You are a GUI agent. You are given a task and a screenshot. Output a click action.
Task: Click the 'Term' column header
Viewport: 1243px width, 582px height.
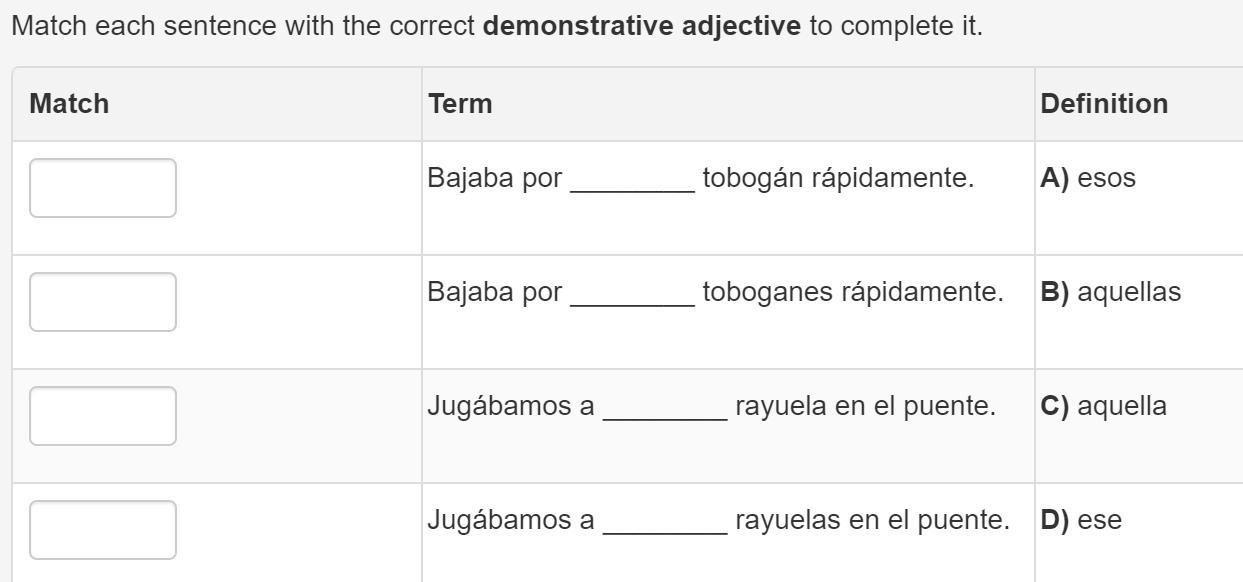point(460,103)
